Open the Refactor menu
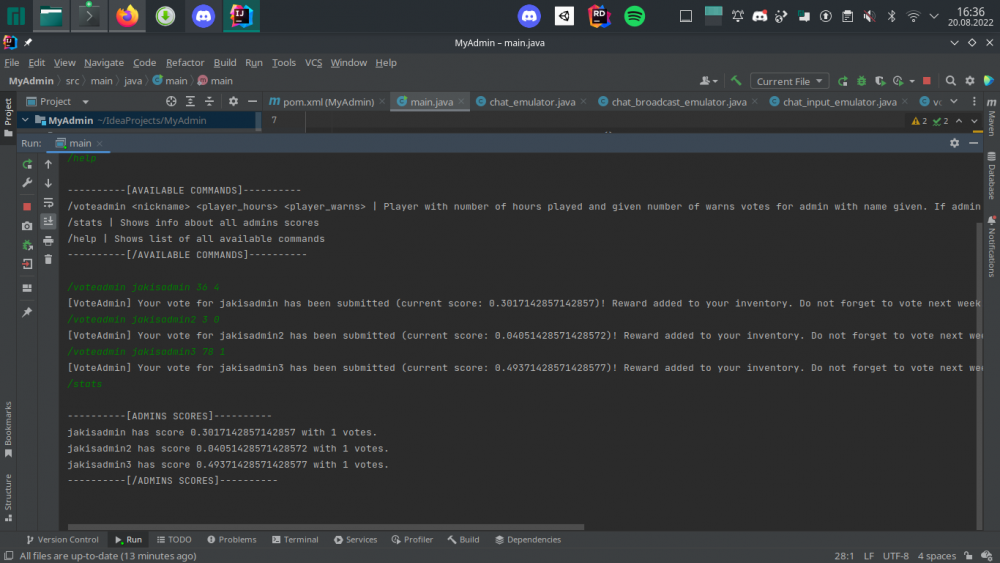Screen dimensions: 1000x563 point(185,62)
